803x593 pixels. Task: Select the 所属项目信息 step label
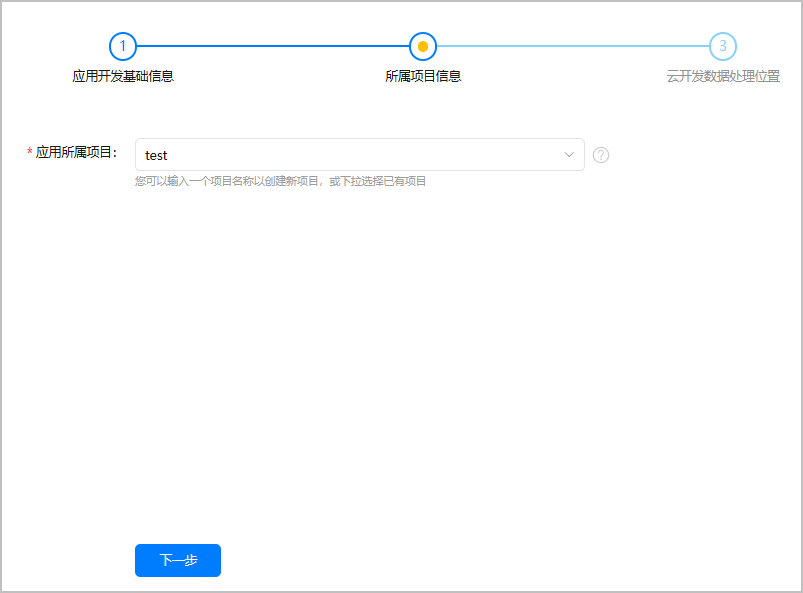click(423, 76)
